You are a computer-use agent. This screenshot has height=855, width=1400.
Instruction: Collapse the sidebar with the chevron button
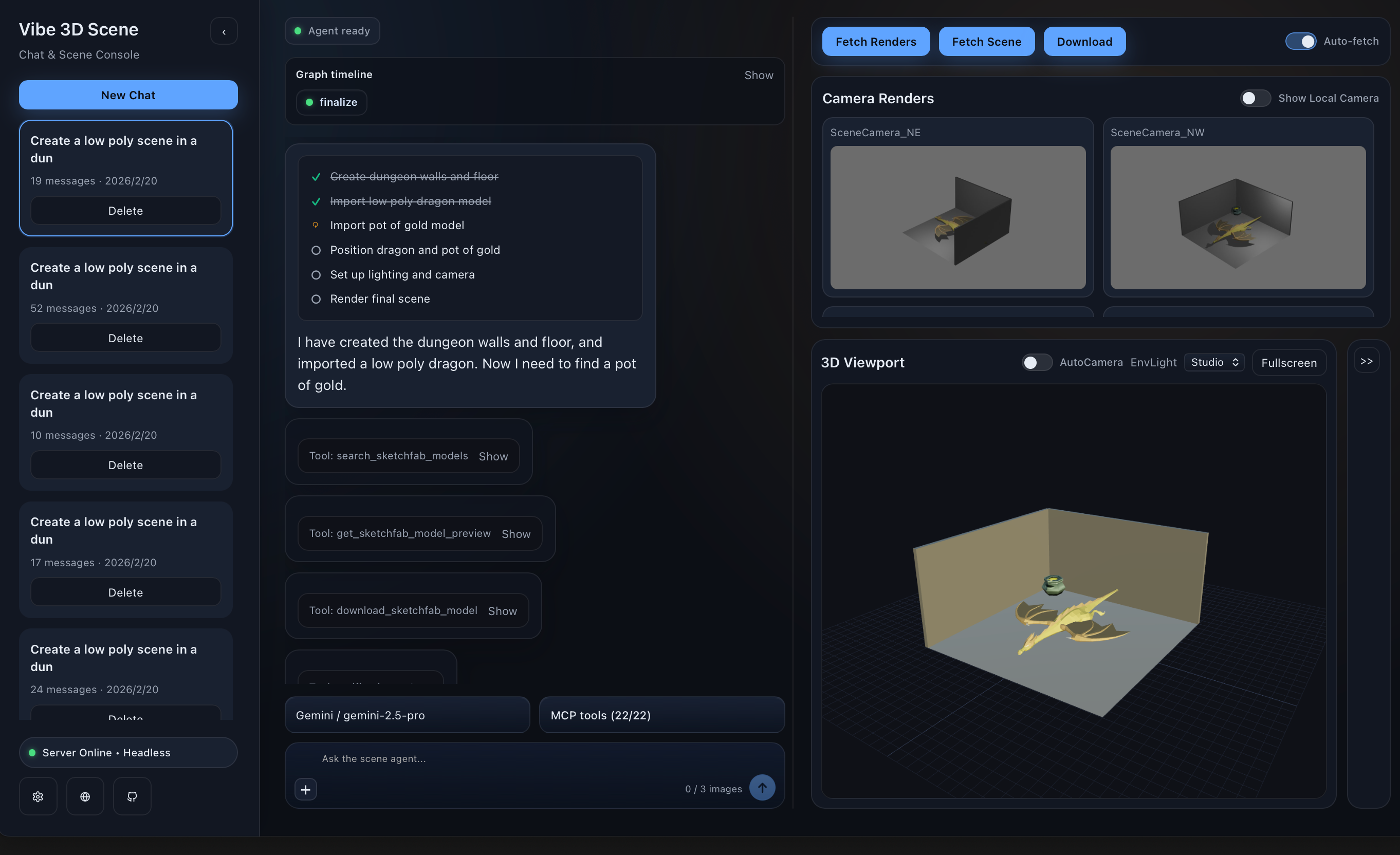(x=224, y=31)
